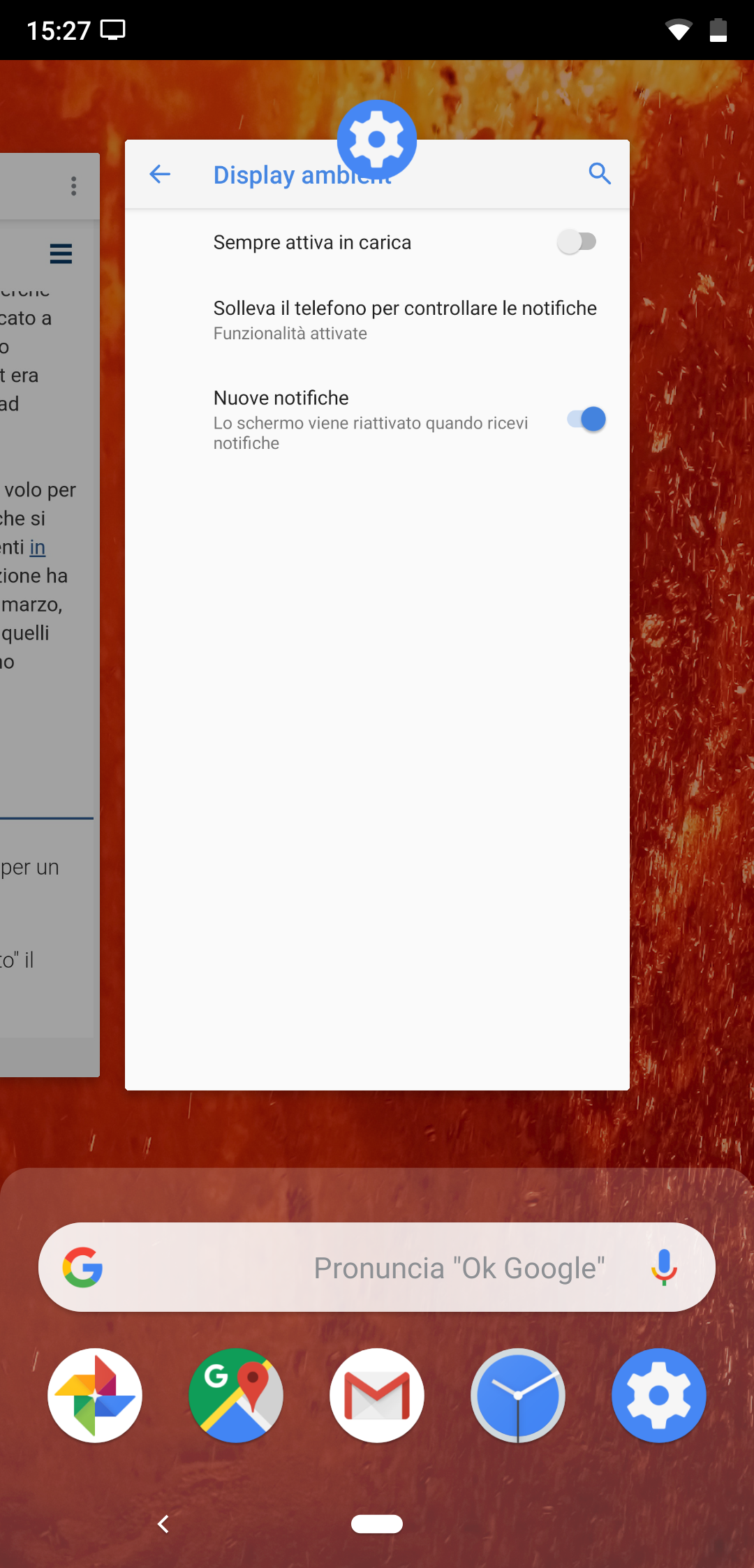Open Google Photos from the dock
The height and width of the screenshot is (1568, 754).
click(95, 1395)
